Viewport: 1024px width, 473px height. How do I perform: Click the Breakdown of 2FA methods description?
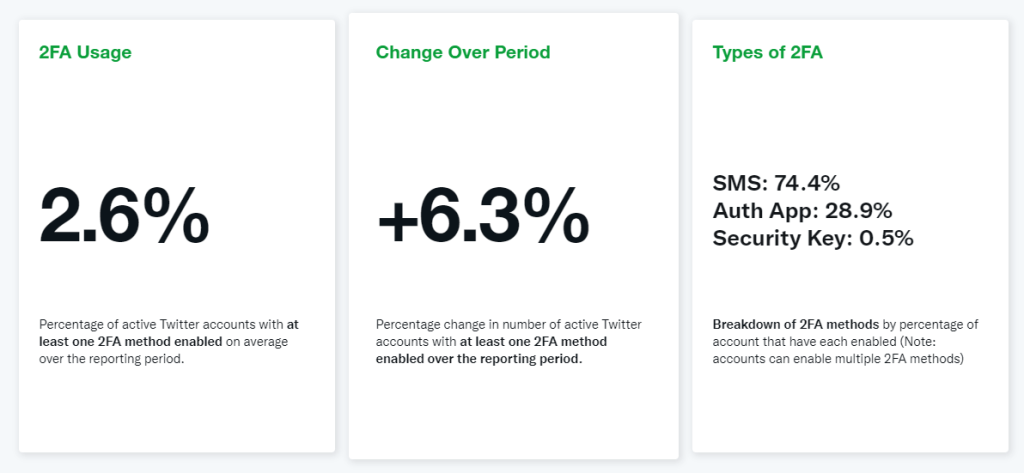(x=843, y=342)
